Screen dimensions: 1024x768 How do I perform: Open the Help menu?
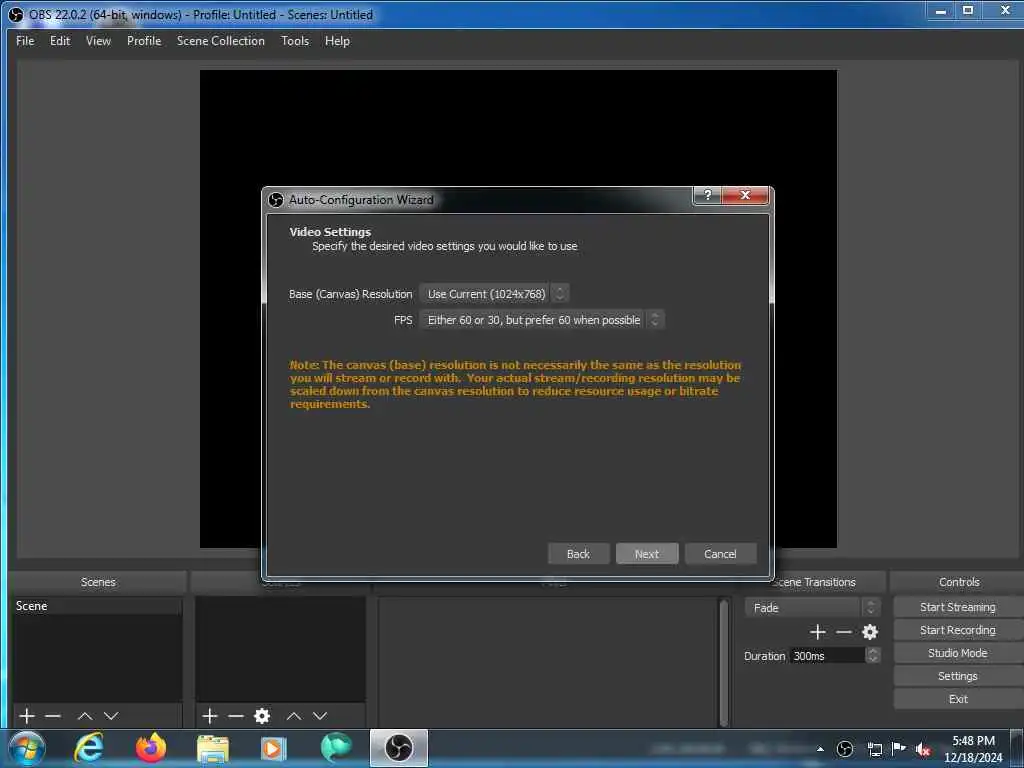(338, 41)
